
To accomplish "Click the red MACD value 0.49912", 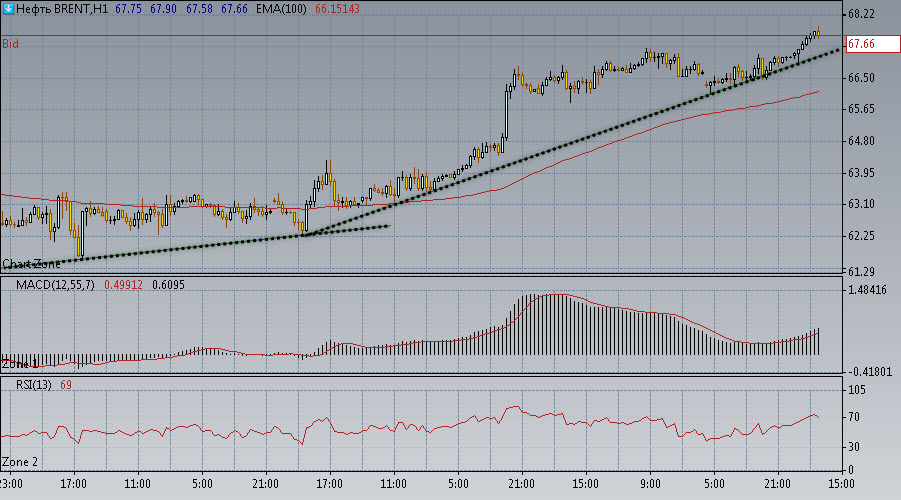I will tap(124, 285).
